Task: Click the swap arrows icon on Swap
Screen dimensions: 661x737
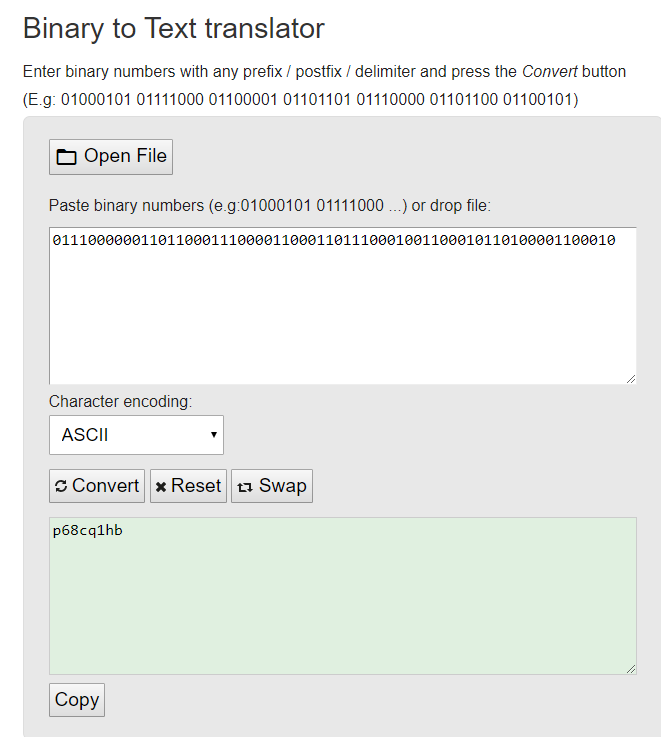Action: (245, 487)
